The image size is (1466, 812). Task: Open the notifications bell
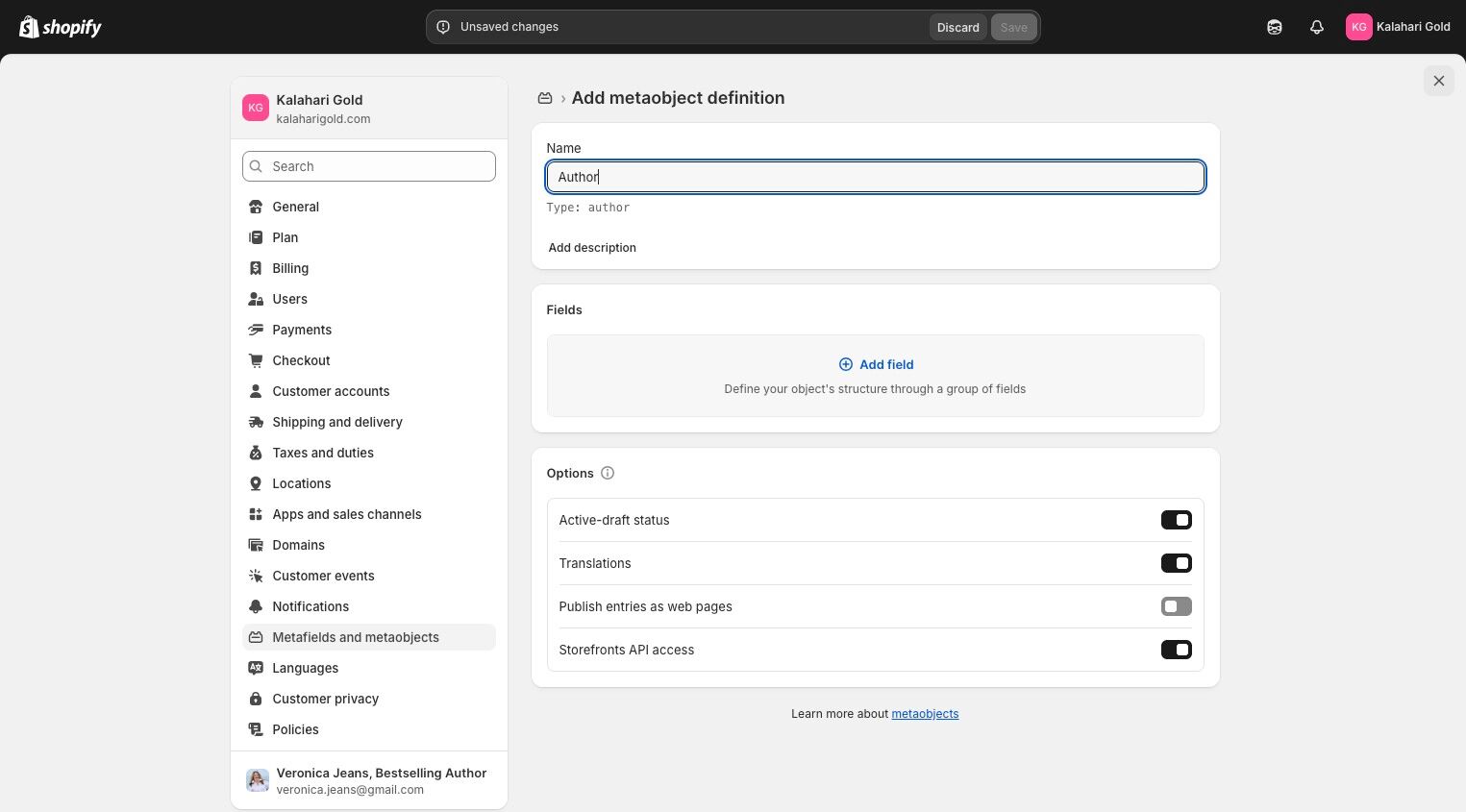[1317, 27]
